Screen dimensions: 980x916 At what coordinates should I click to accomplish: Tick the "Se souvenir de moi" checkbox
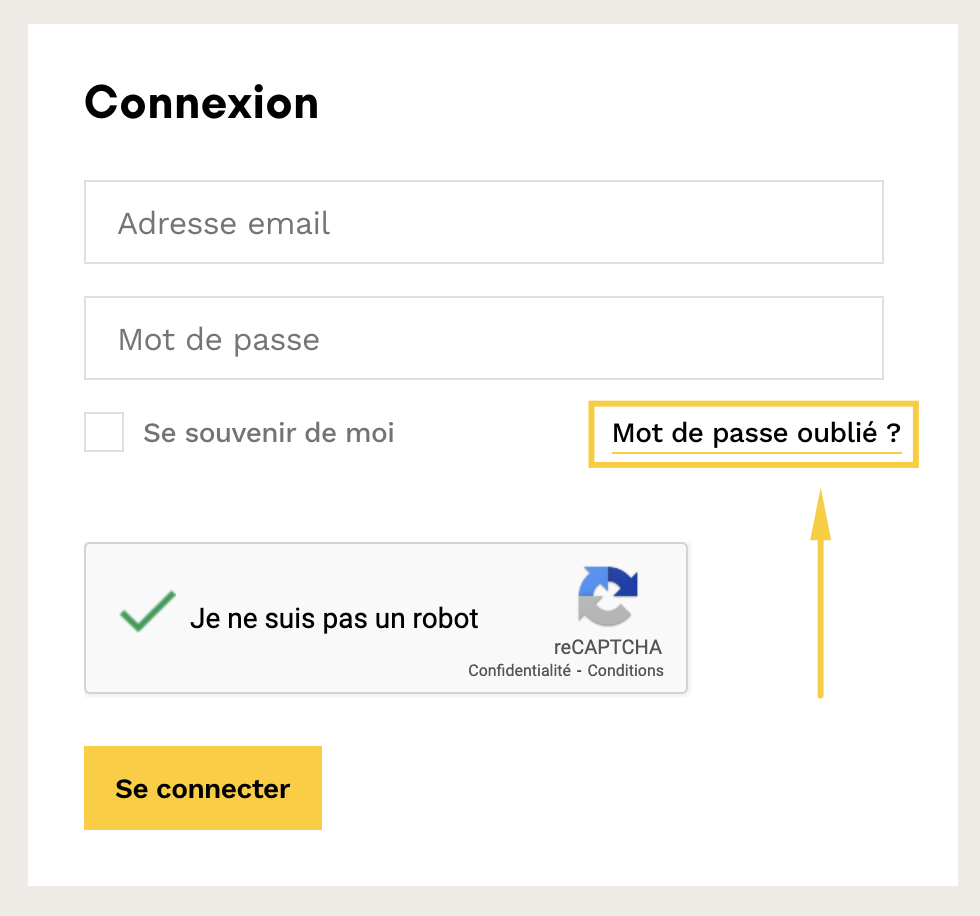click(104, 432)
